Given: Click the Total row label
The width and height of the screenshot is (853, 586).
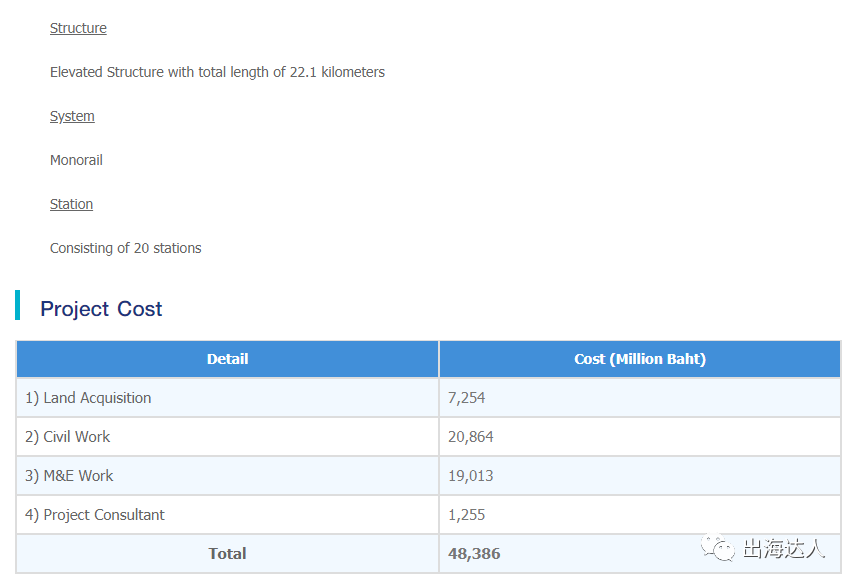Looking at the screenshot, I should click(227, 554).
